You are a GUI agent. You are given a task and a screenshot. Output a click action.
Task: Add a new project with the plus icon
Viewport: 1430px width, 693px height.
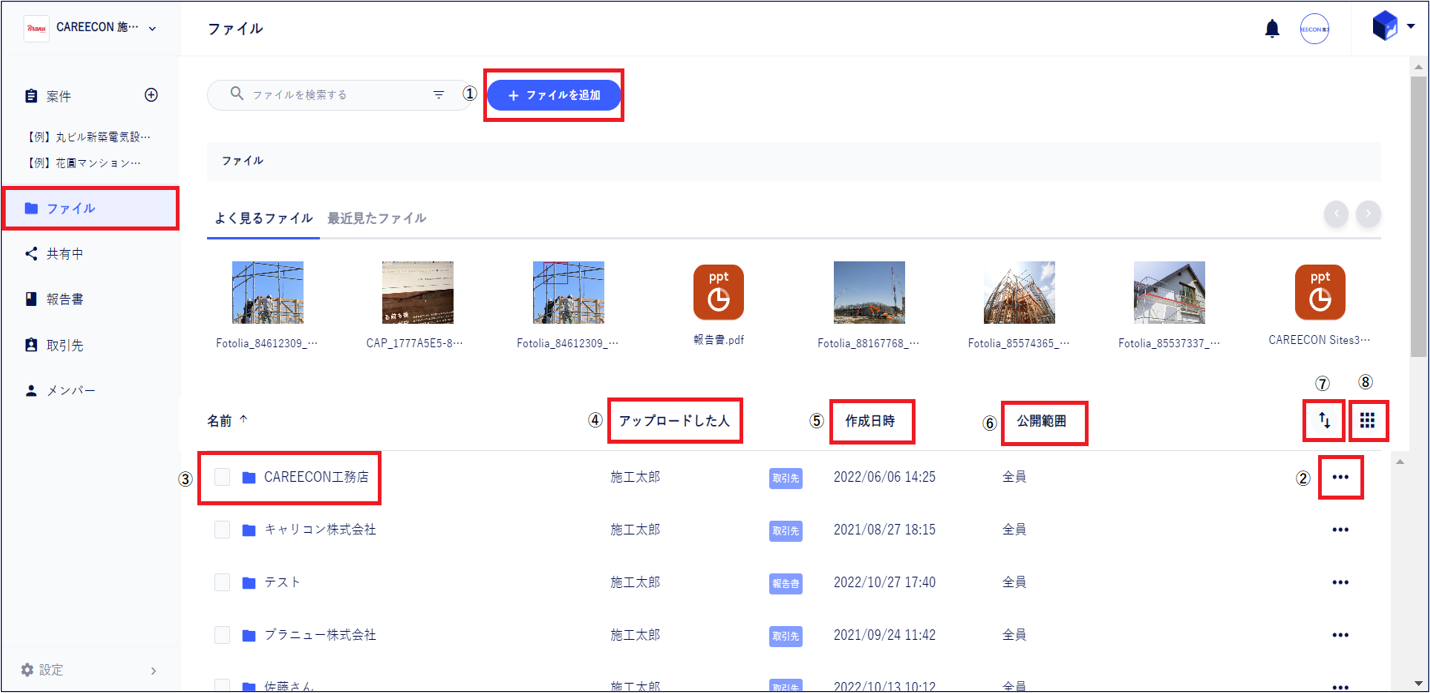(x=151, y=95)
